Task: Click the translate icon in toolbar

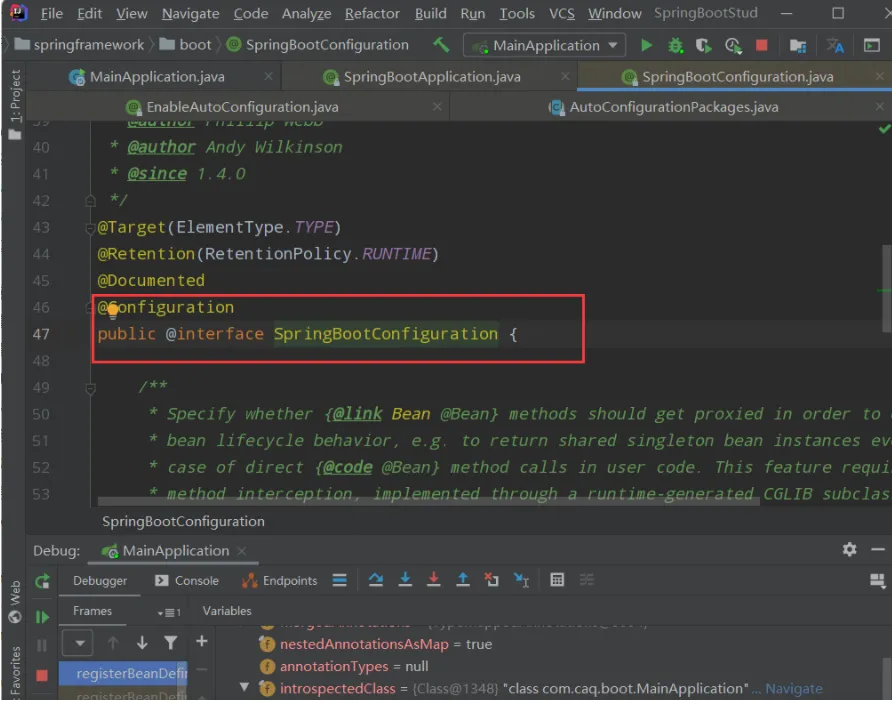Action: pyautogui.click(x=835, y=46)
